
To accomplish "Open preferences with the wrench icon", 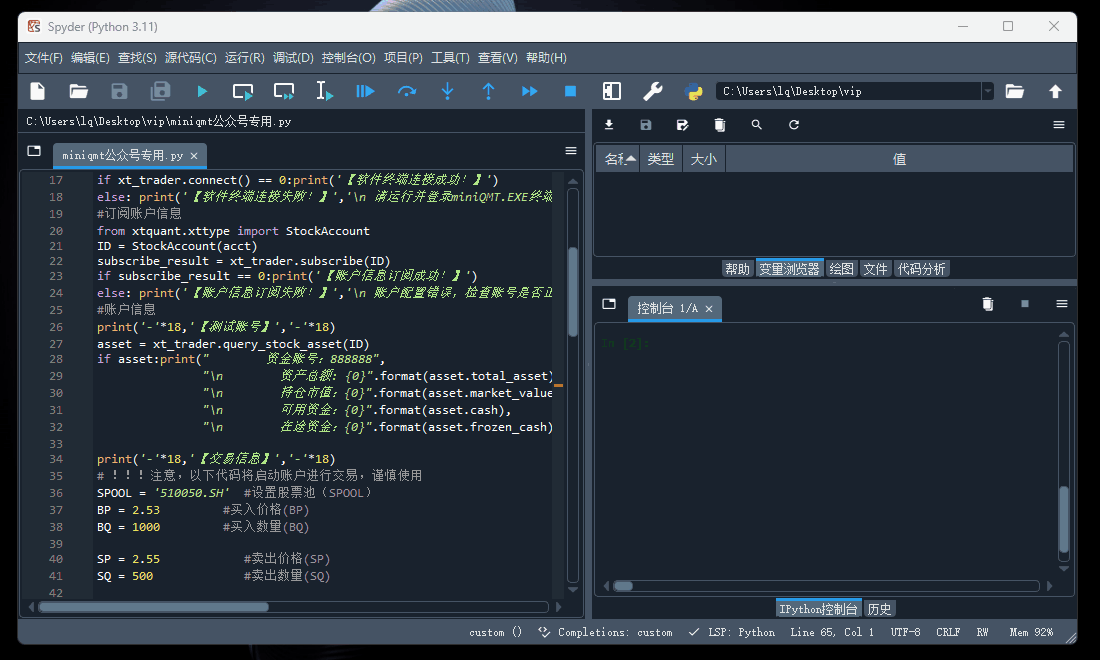I will 652,91.
